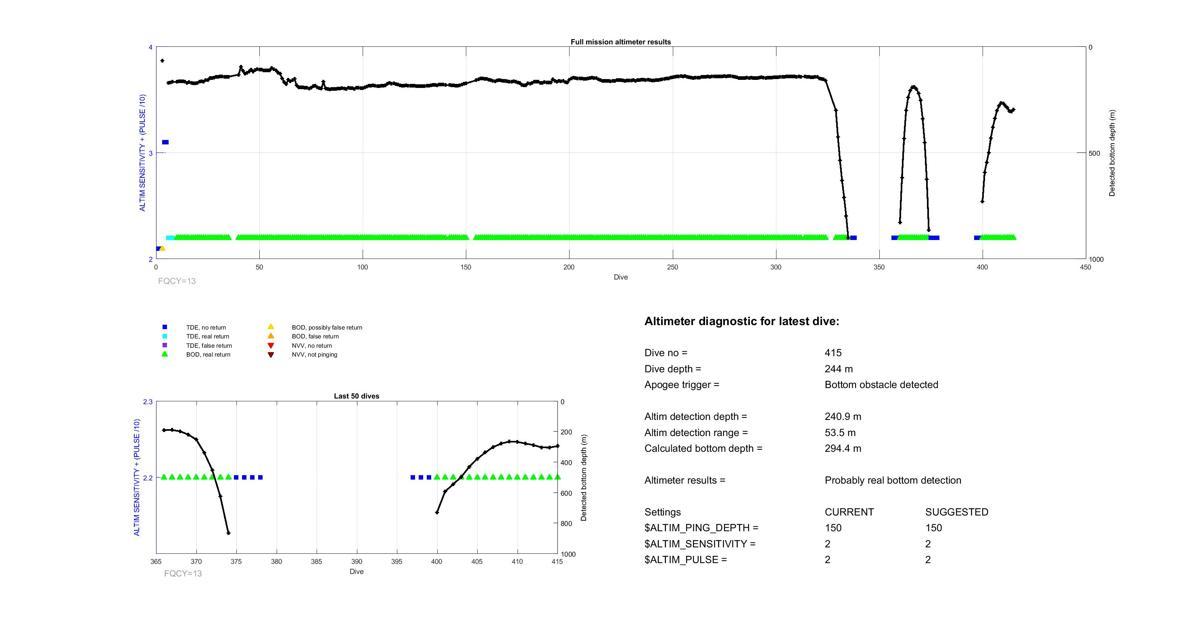Click the 800 tick on the Last 50 dives depth axis
This screenshot has height=622, width=1200.
pyautogui.click(x=567, y=524)
